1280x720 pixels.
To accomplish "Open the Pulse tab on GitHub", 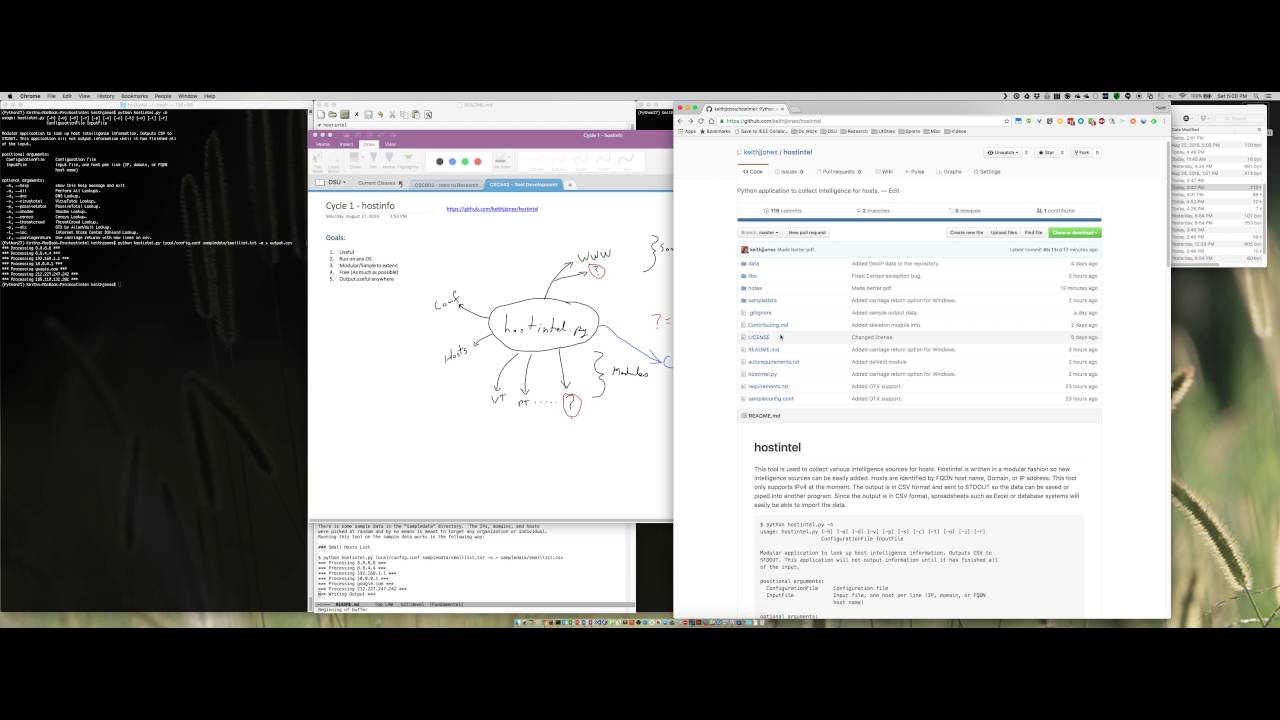I will click(x=915, y=172).
